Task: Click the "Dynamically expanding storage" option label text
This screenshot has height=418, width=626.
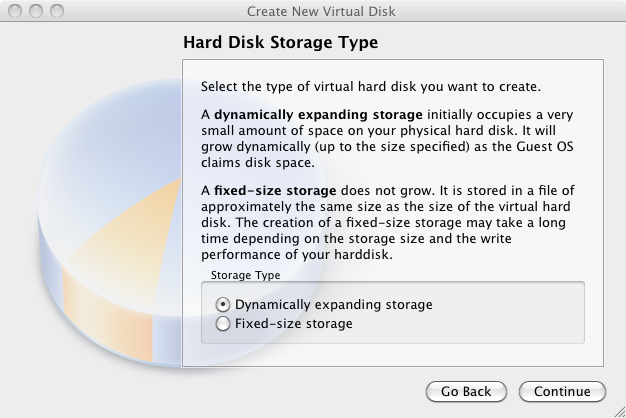Action: coord(334,305)
